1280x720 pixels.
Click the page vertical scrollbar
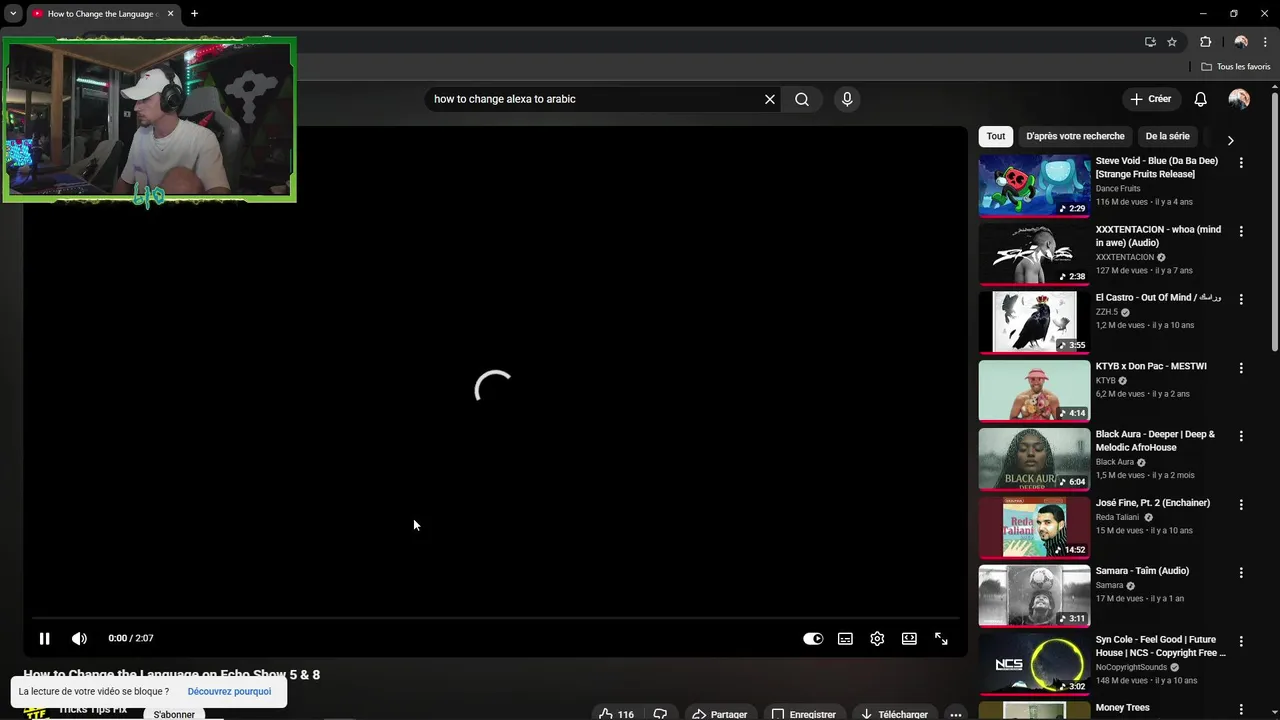[1275, 220]
